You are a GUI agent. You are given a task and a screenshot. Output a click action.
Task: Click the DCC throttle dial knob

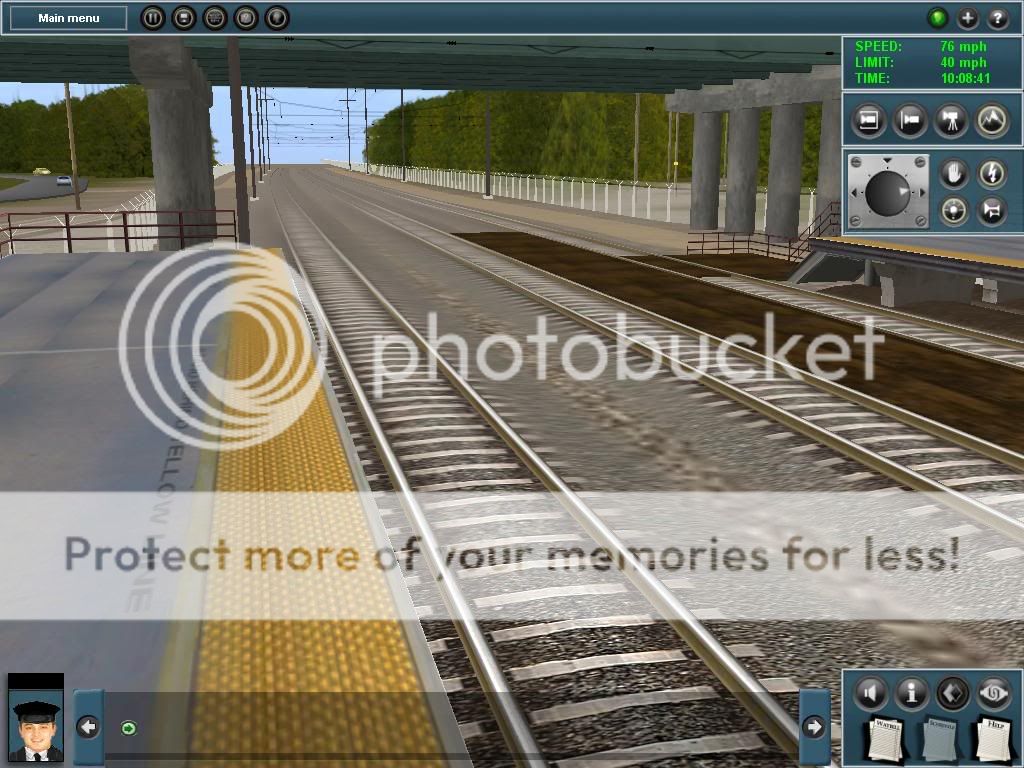(888, 193)
